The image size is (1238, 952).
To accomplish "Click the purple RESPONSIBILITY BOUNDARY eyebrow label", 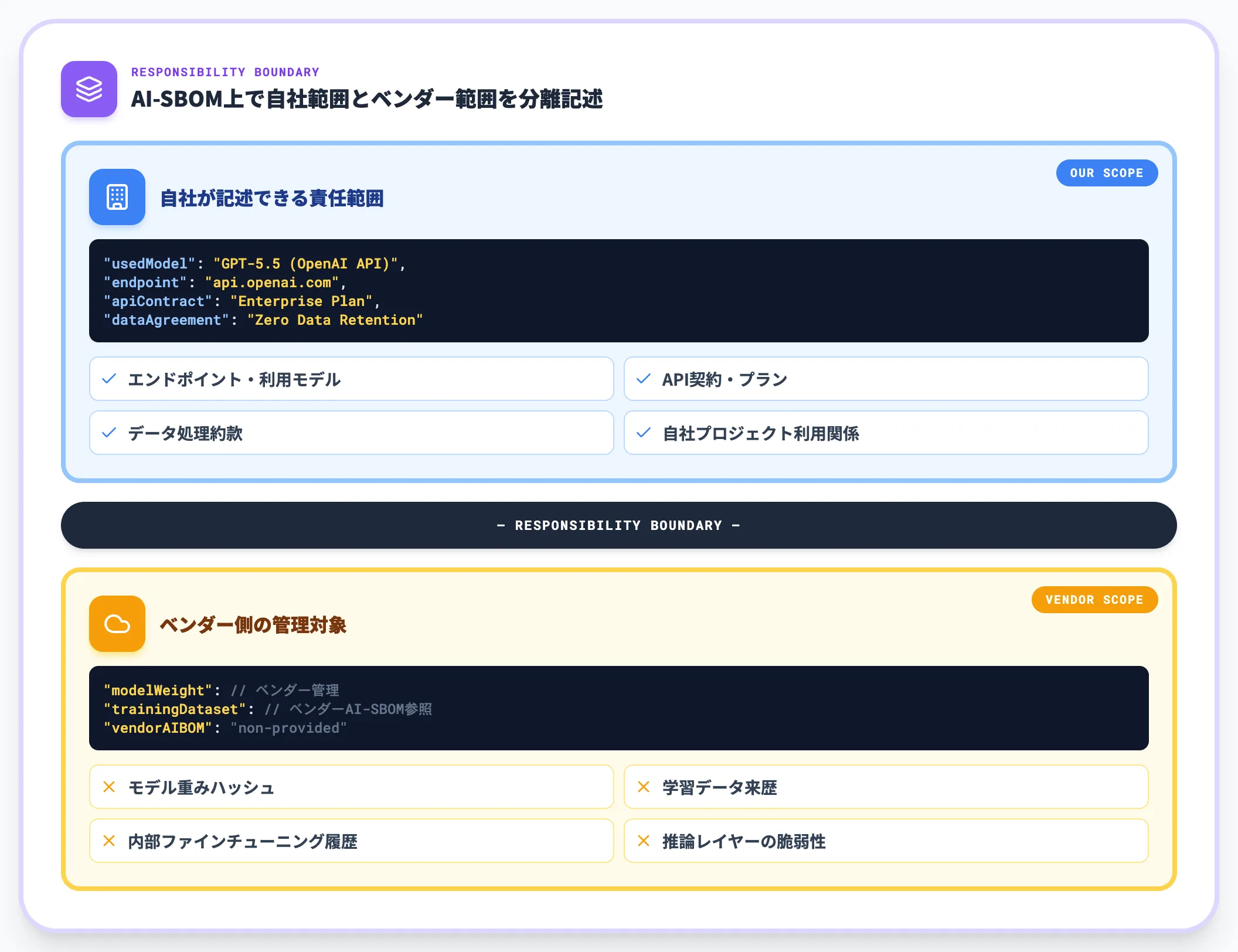I will [x=226, y=72].
